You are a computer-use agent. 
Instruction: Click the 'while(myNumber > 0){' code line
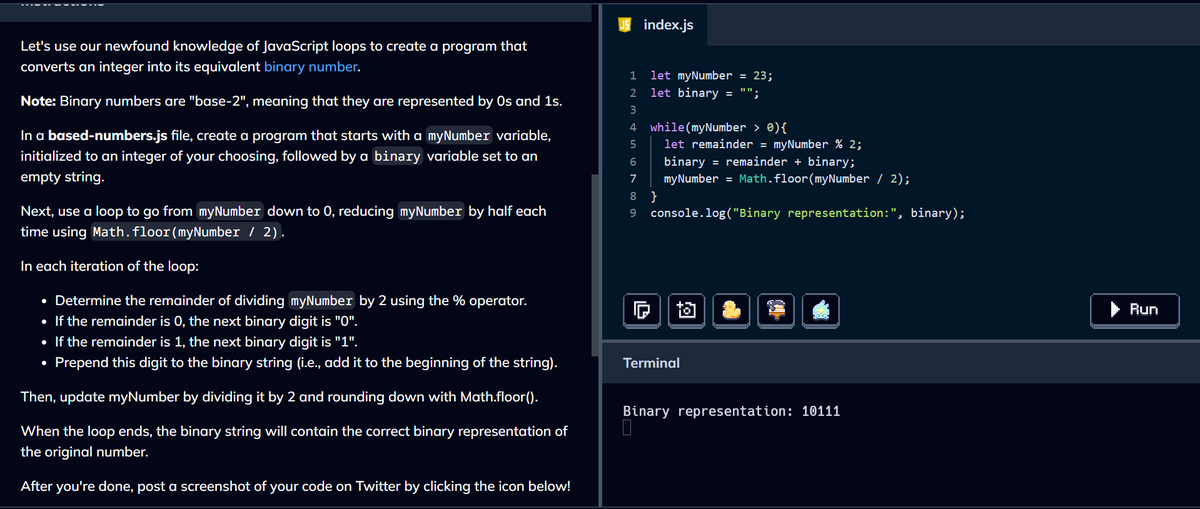pyautogui.click(x=718, y=127)
